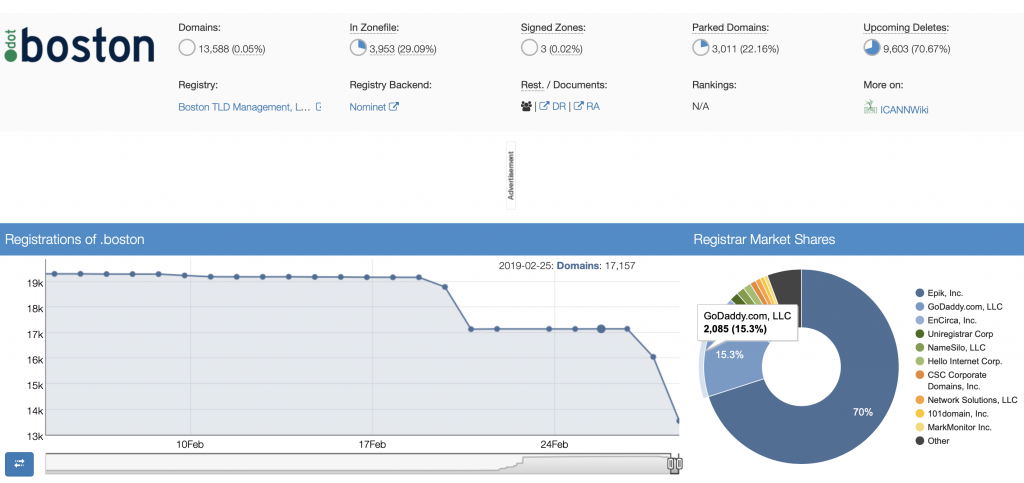The height and width of the screenshot is (483, 1024).
Task: Click the 13,588 (0.05%) domains value
Action: [232, 49]
